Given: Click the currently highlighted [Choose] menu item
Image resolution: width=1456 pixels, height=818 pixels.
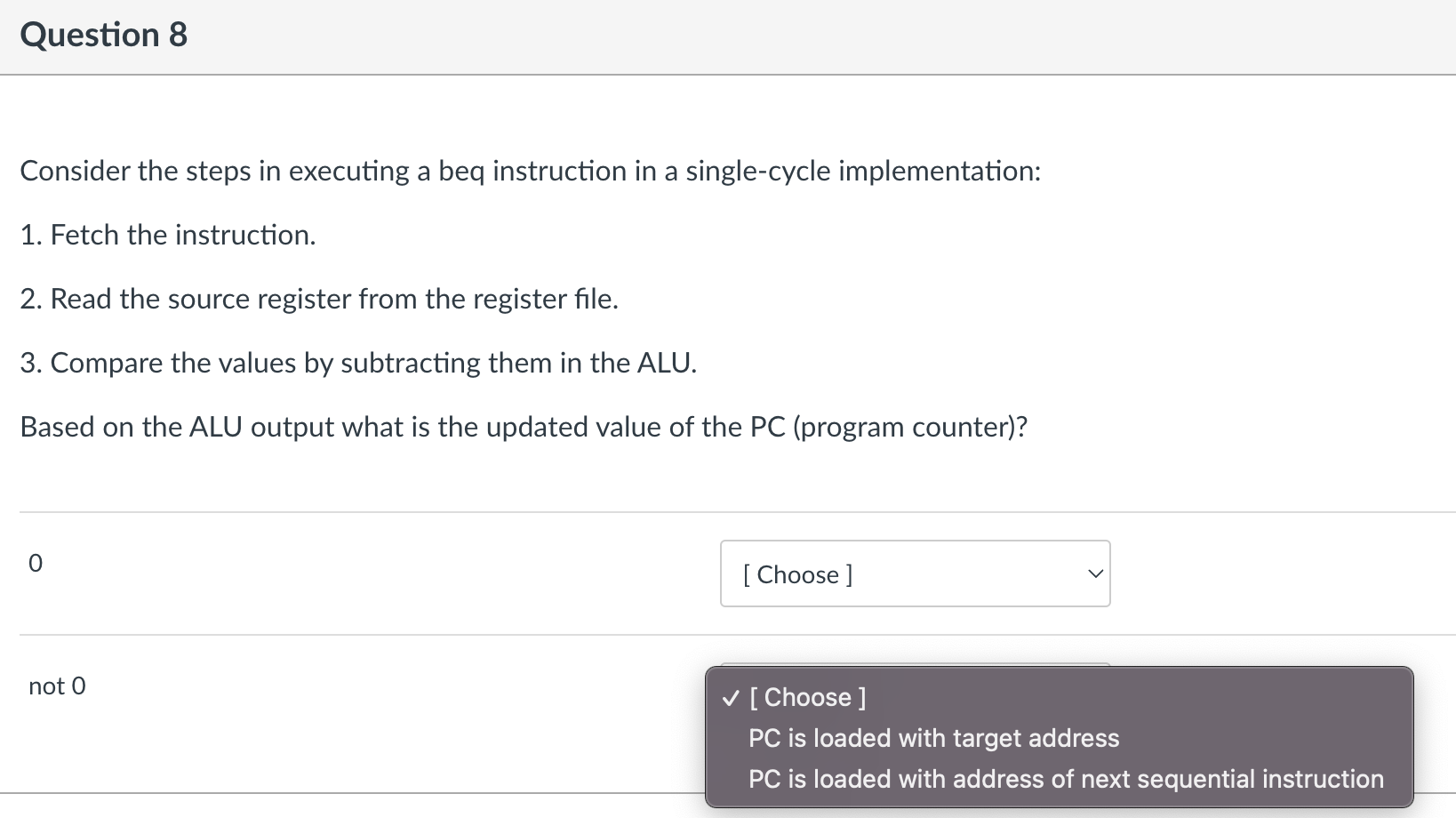Looking at the screenshot, I should (x=808, y=697).
